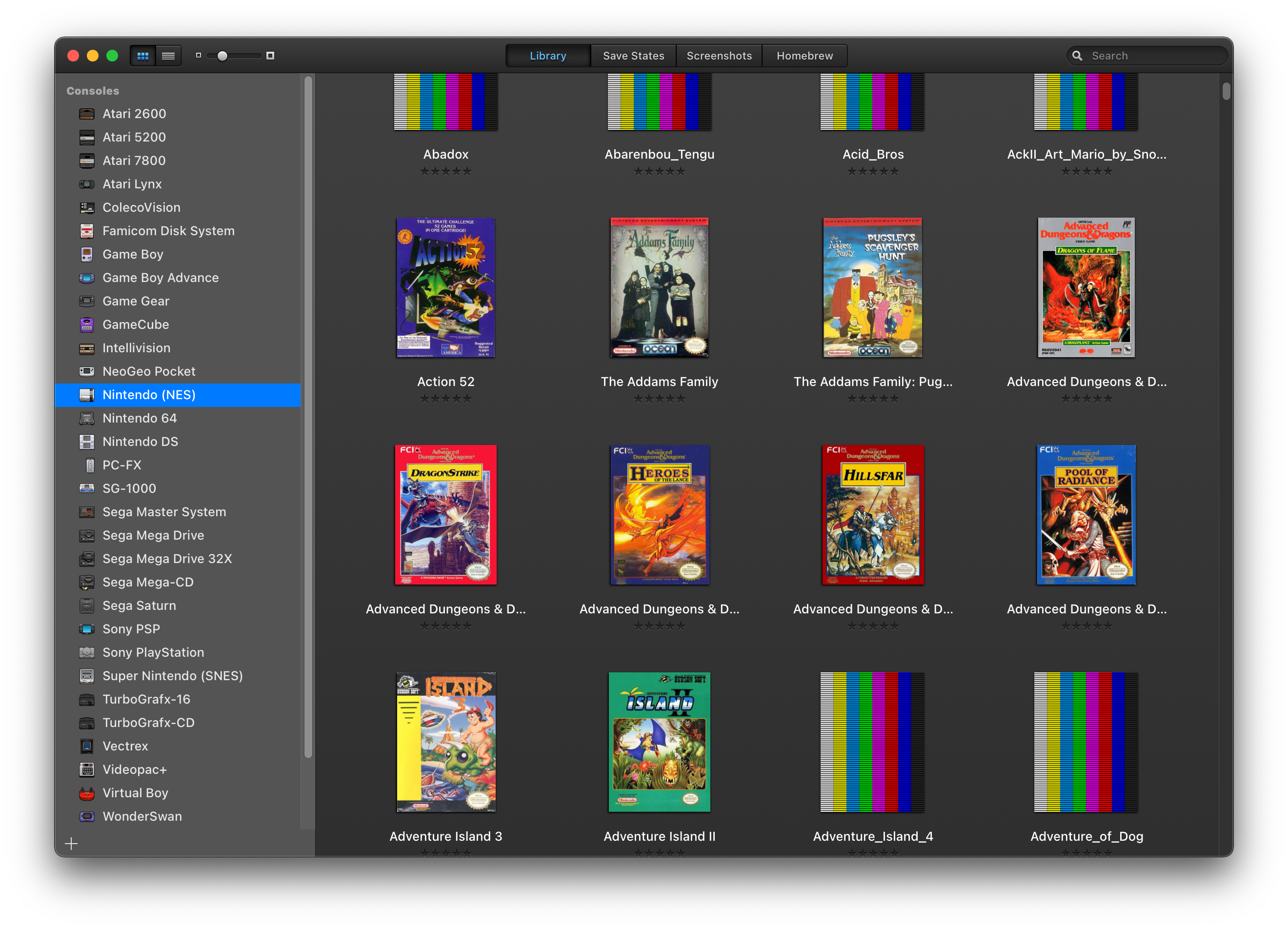Adjust the thumbnail size slider knob
Viewport: 1288px width, 929px height.
click(x=222, y=56)
